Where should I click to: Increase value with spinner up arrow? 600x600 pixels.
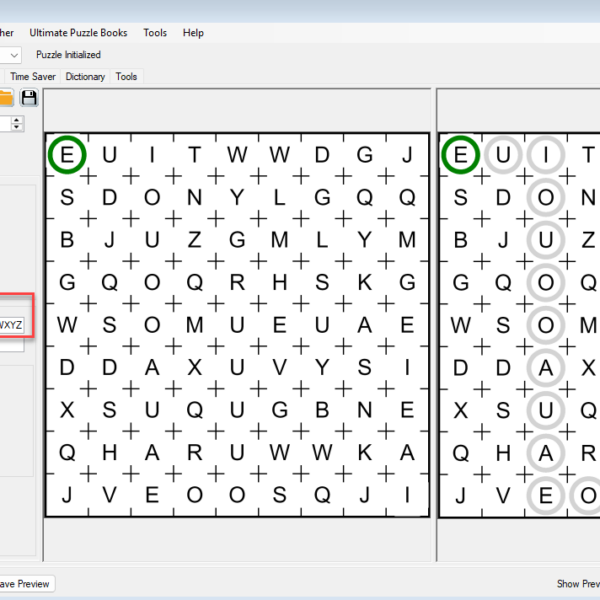tap(17, 119)
